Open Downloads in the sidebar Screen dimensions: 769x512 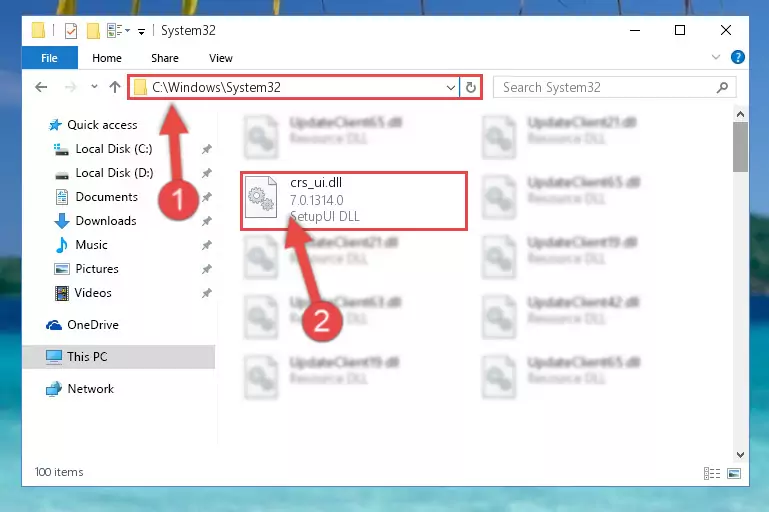pos(106,221)
